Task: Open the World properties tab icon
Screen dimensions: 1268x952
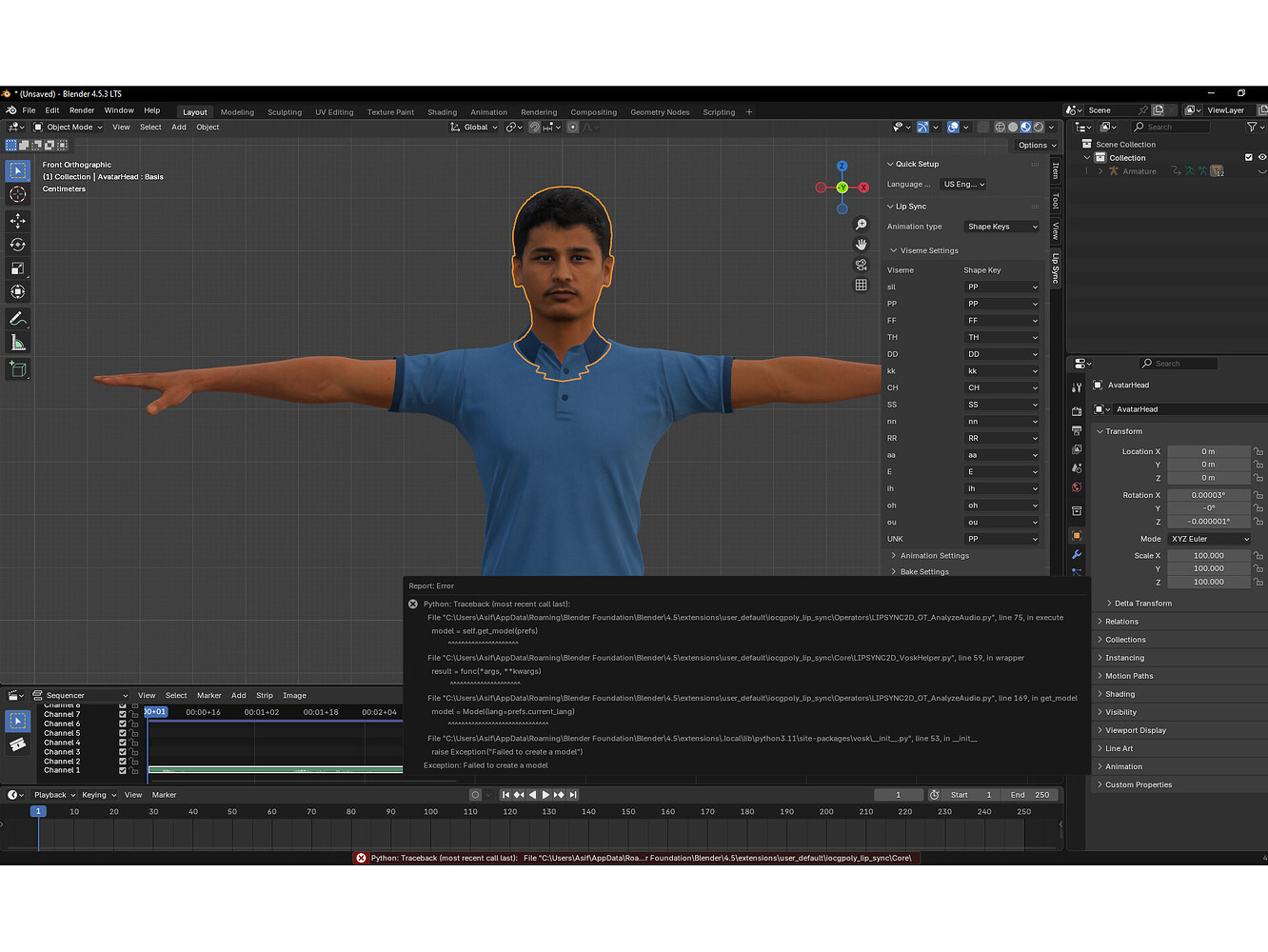Action: point(1077,487)
